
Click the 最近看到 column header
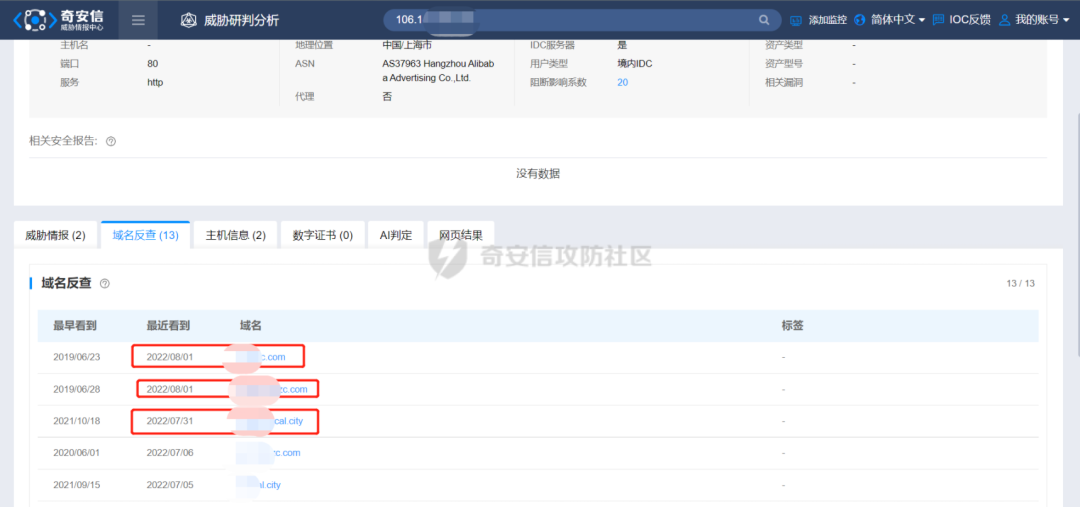(x=168, y=326)
